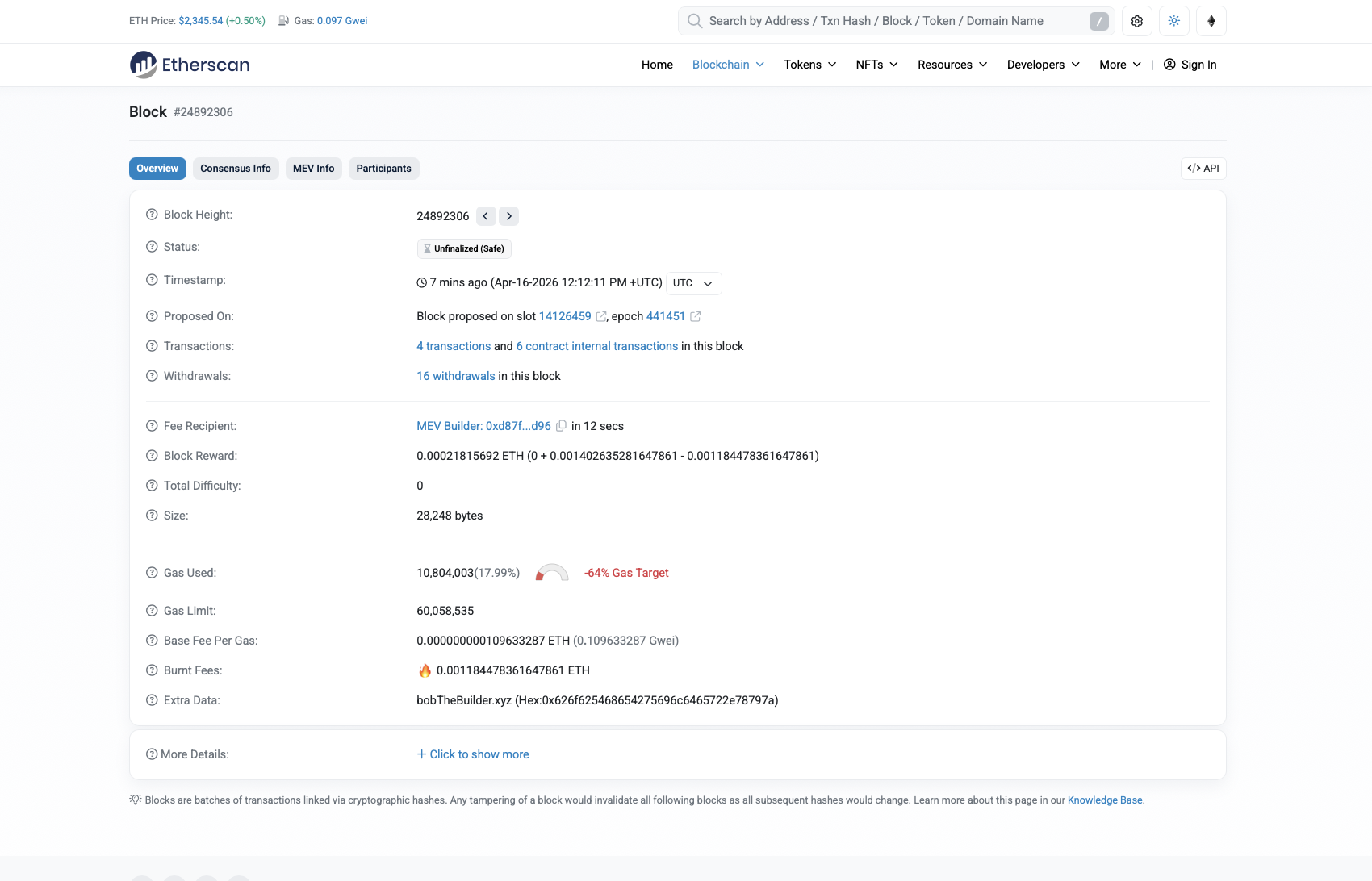Open site settings gear icon

pyautogui.click(x=1136, y=21)
